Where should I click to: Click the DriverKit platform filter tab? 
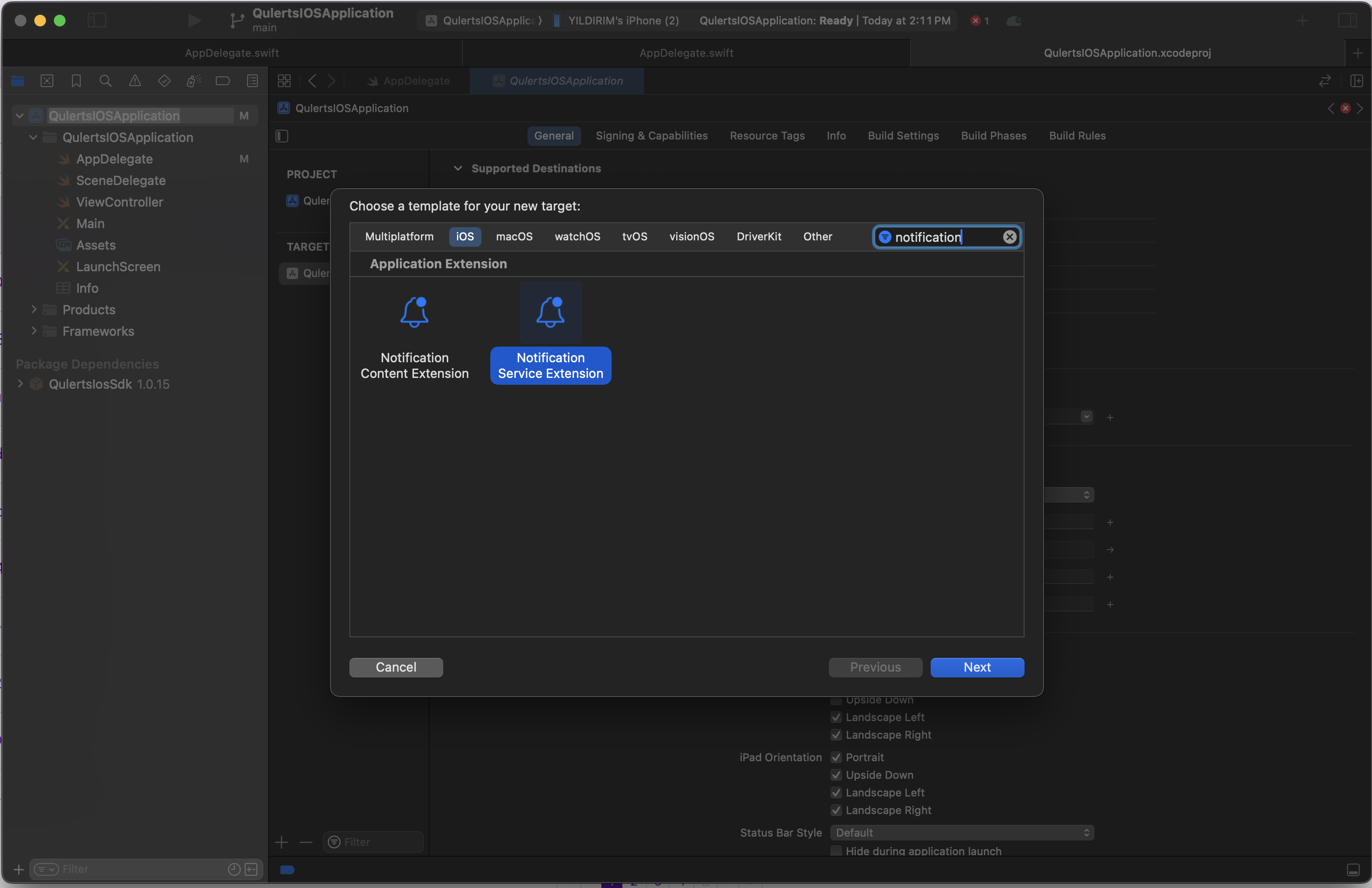pyautogui.click(x=759, y=237)
